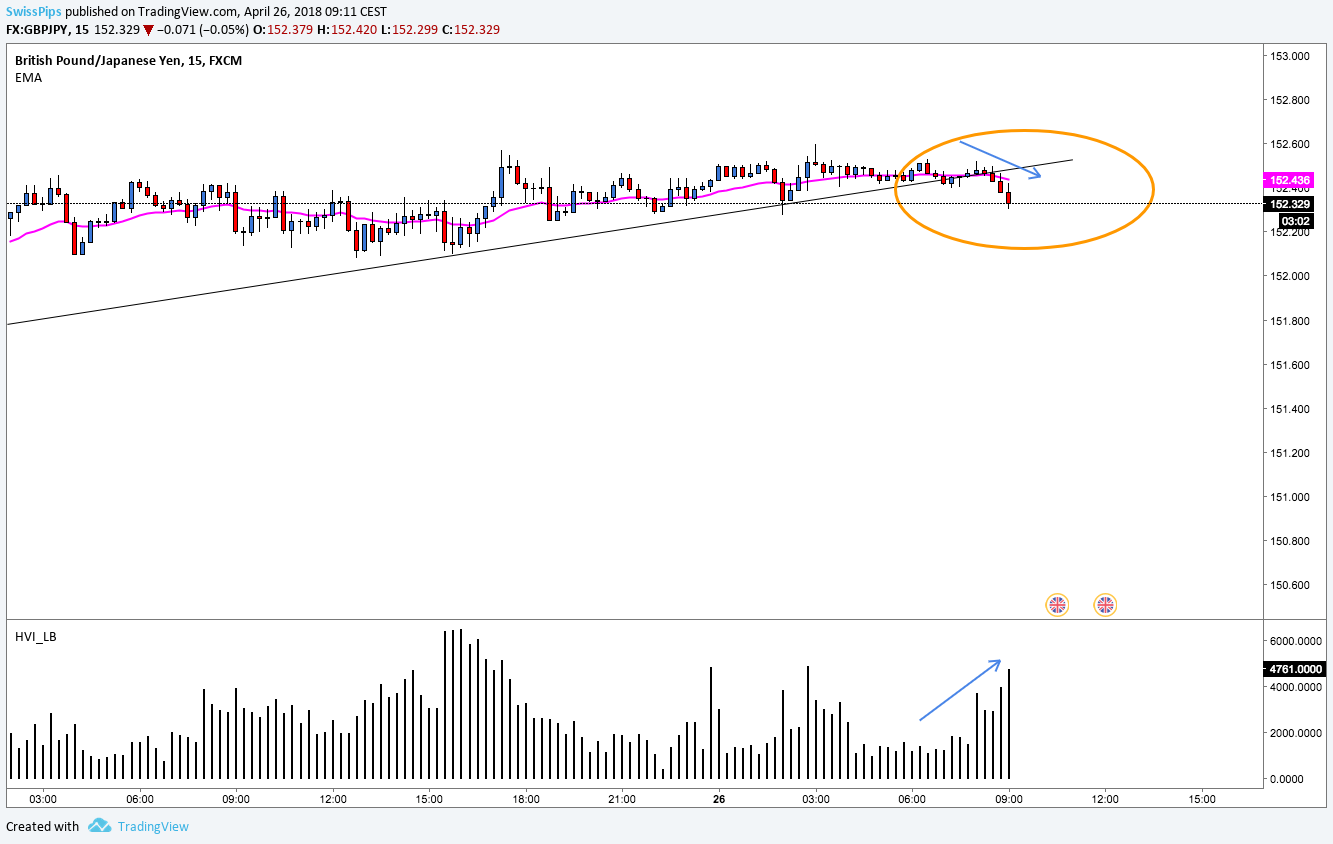Image resolution: width=1333 pixels, height=844 pixels.
Task: Click the high value H:152.420
Action: tap(345, 30)
